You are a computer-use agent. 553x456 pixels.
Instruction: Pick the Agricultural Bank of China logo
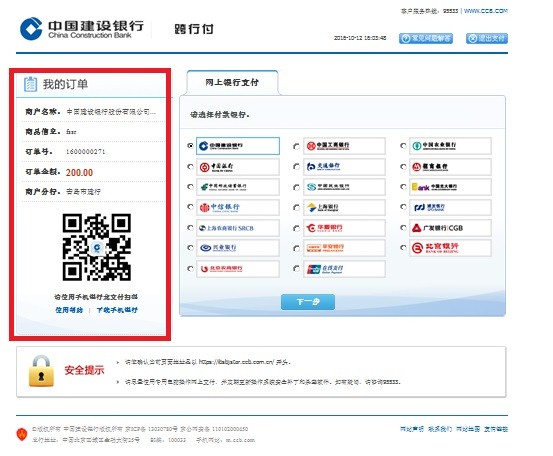point(450,146)
